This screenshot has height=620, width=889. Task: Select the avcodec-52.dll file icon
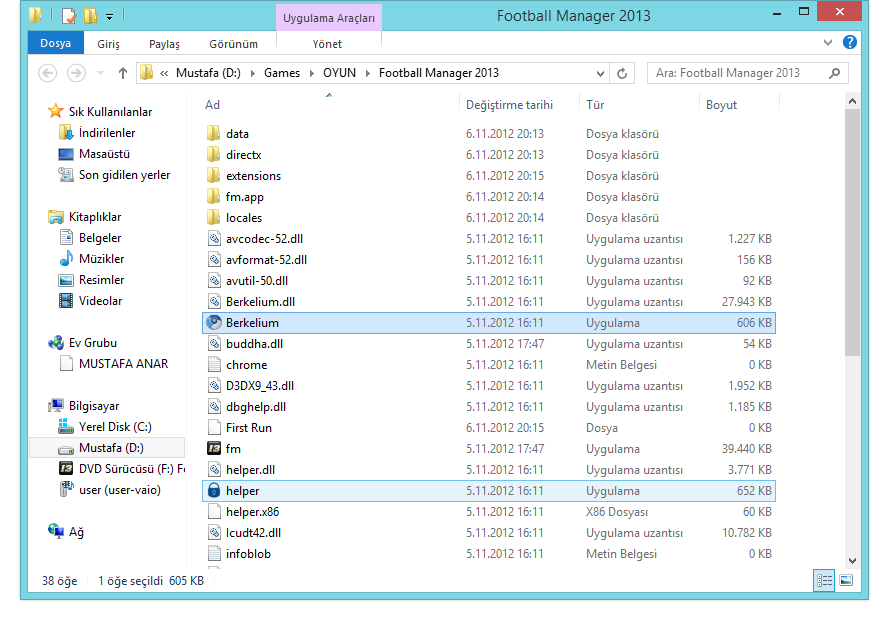(214, 239)
